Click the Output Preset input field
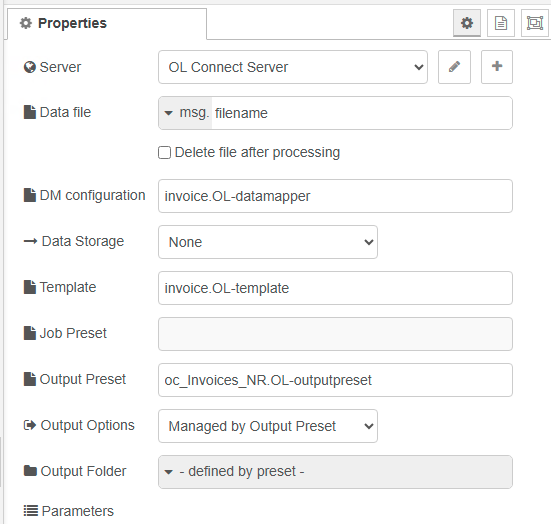551x524 pixels. click(x=335, y=380)
